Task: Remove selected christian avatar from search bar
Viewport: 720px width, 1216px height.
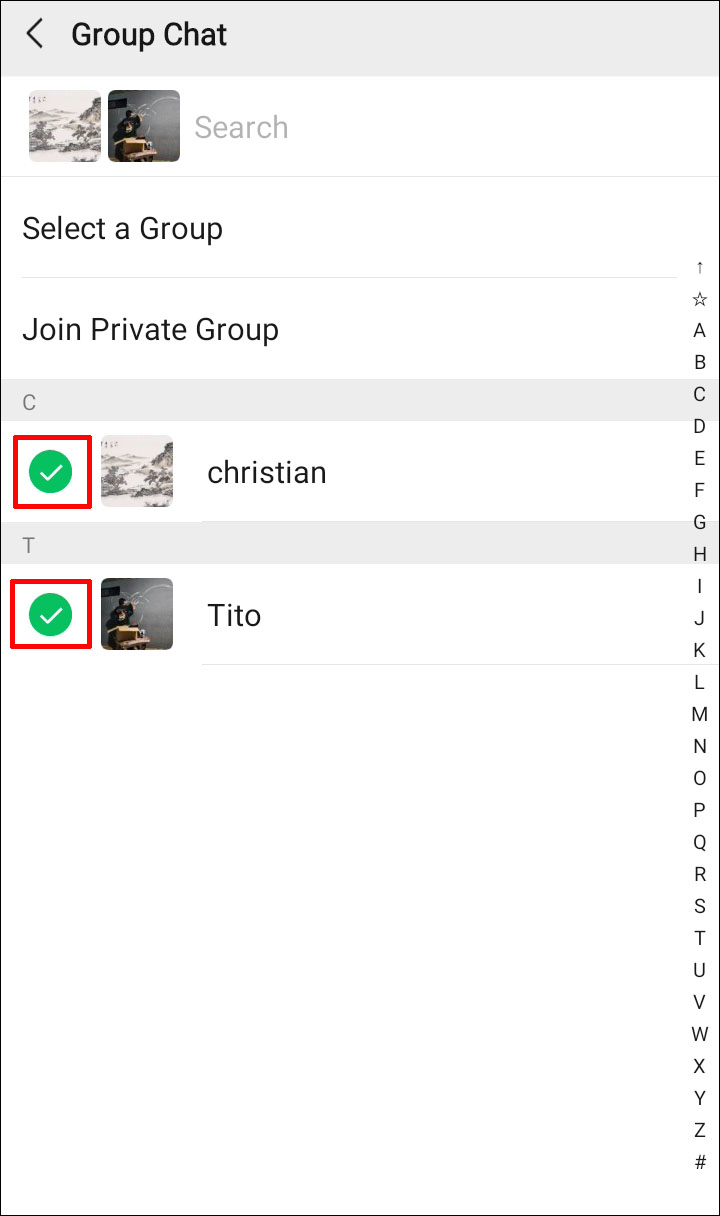Action: [65, 127]
